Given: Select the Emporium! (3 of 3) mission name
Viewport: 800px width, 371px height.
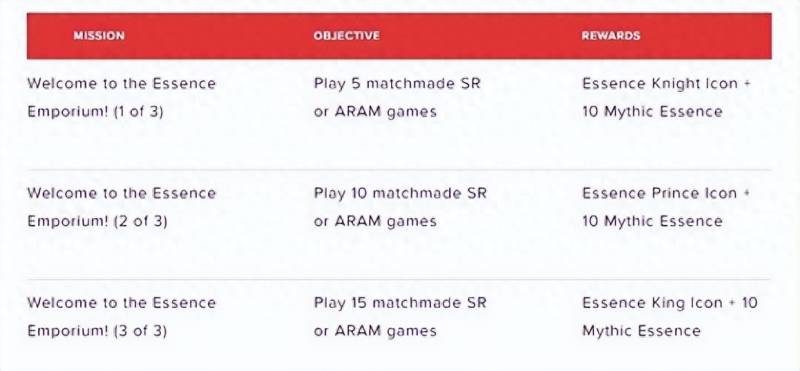Looking at the screenshot, I should tap(97, 331).
